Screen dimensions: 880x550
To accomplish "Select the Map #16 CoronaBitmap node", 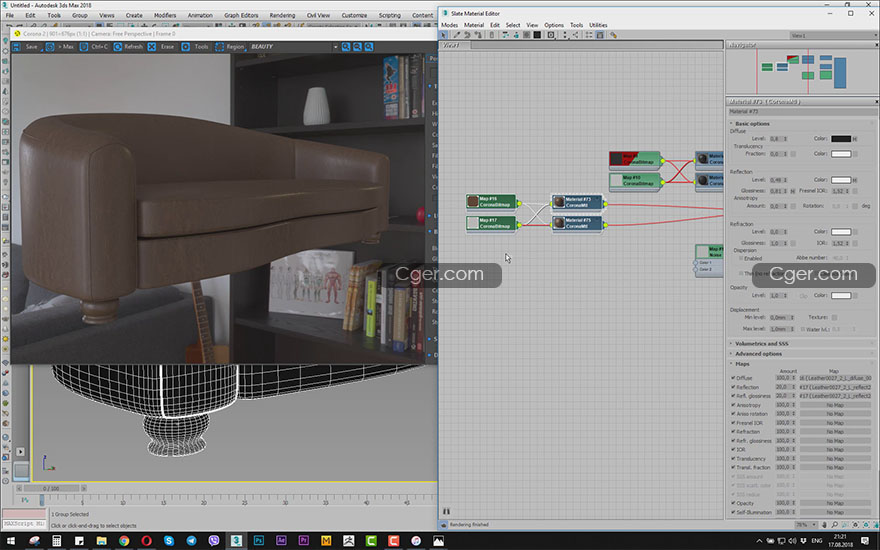I will [491, 201].
